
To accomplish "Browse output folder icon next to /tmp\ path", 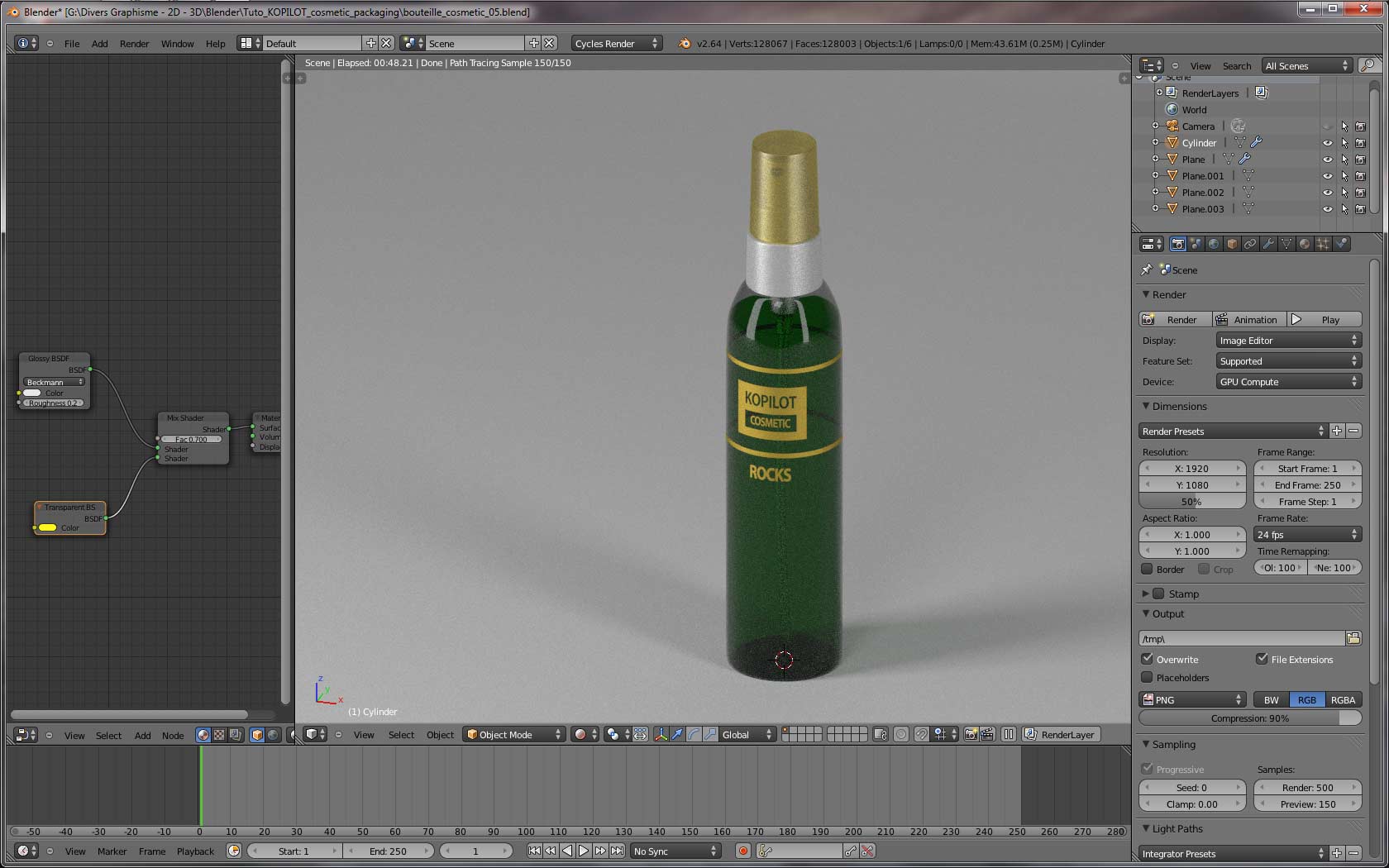I will tap(1353, 638).
